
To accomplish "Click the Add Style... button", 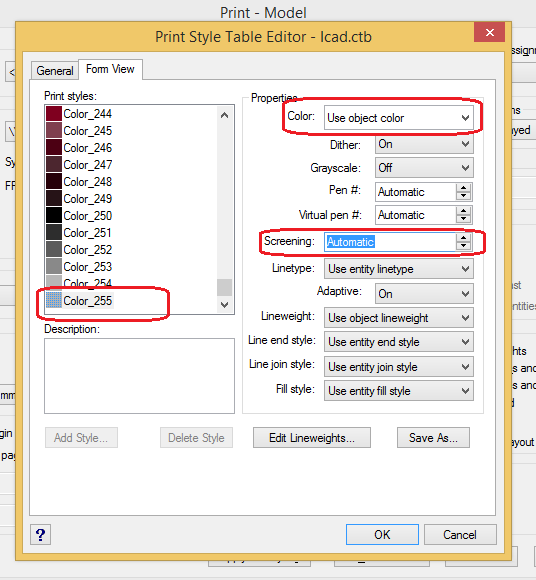I will click(81, 438).
